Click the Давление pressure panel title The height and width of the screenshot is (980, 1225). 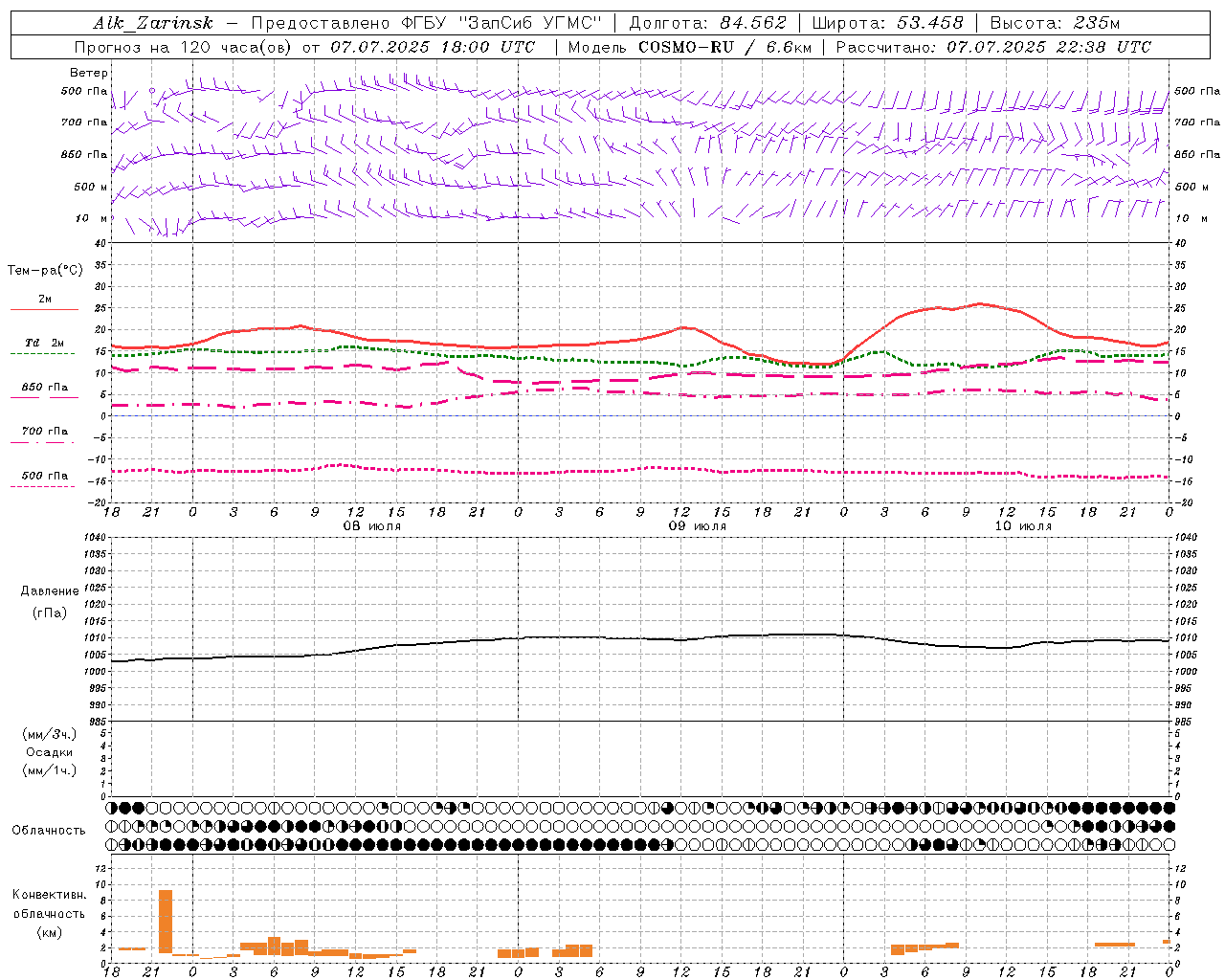pos(50,591)
